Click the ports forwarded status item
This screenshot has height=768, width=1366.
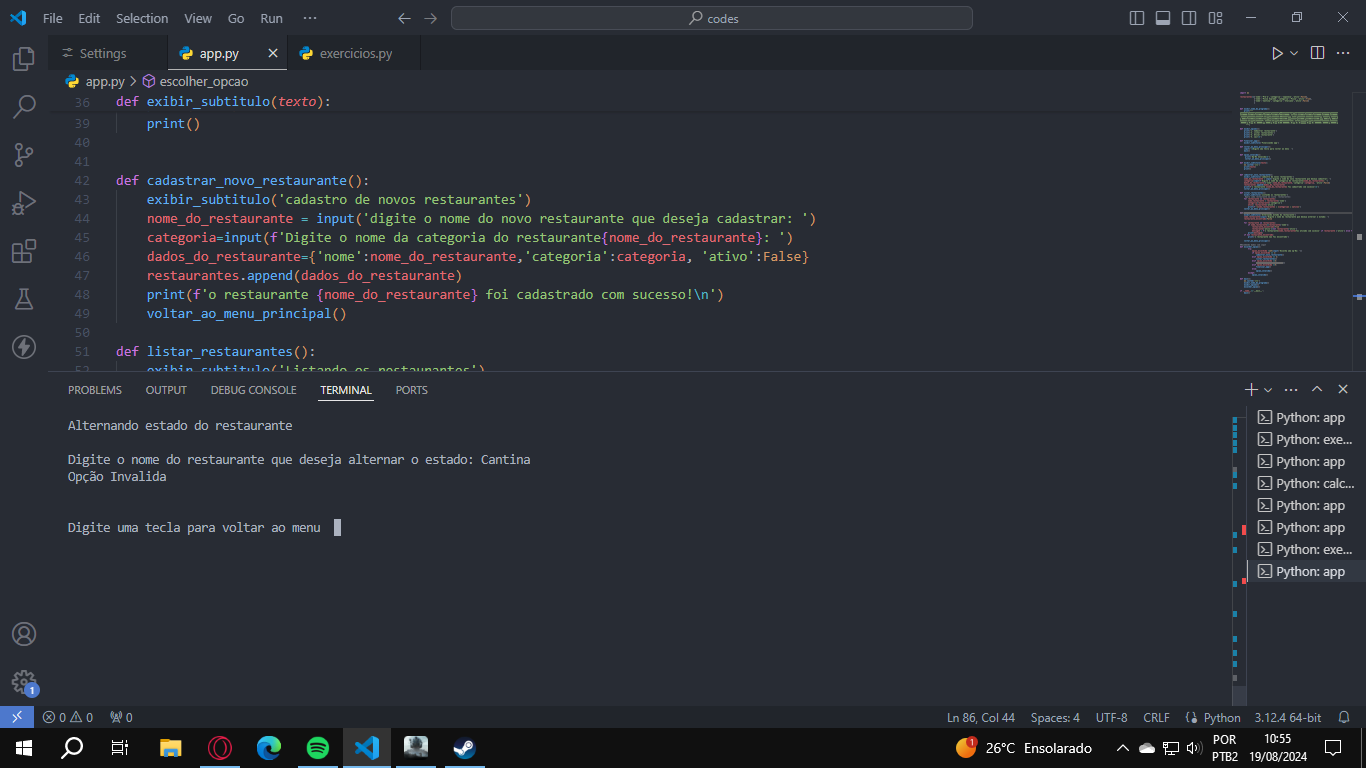(x=121, y=717)
